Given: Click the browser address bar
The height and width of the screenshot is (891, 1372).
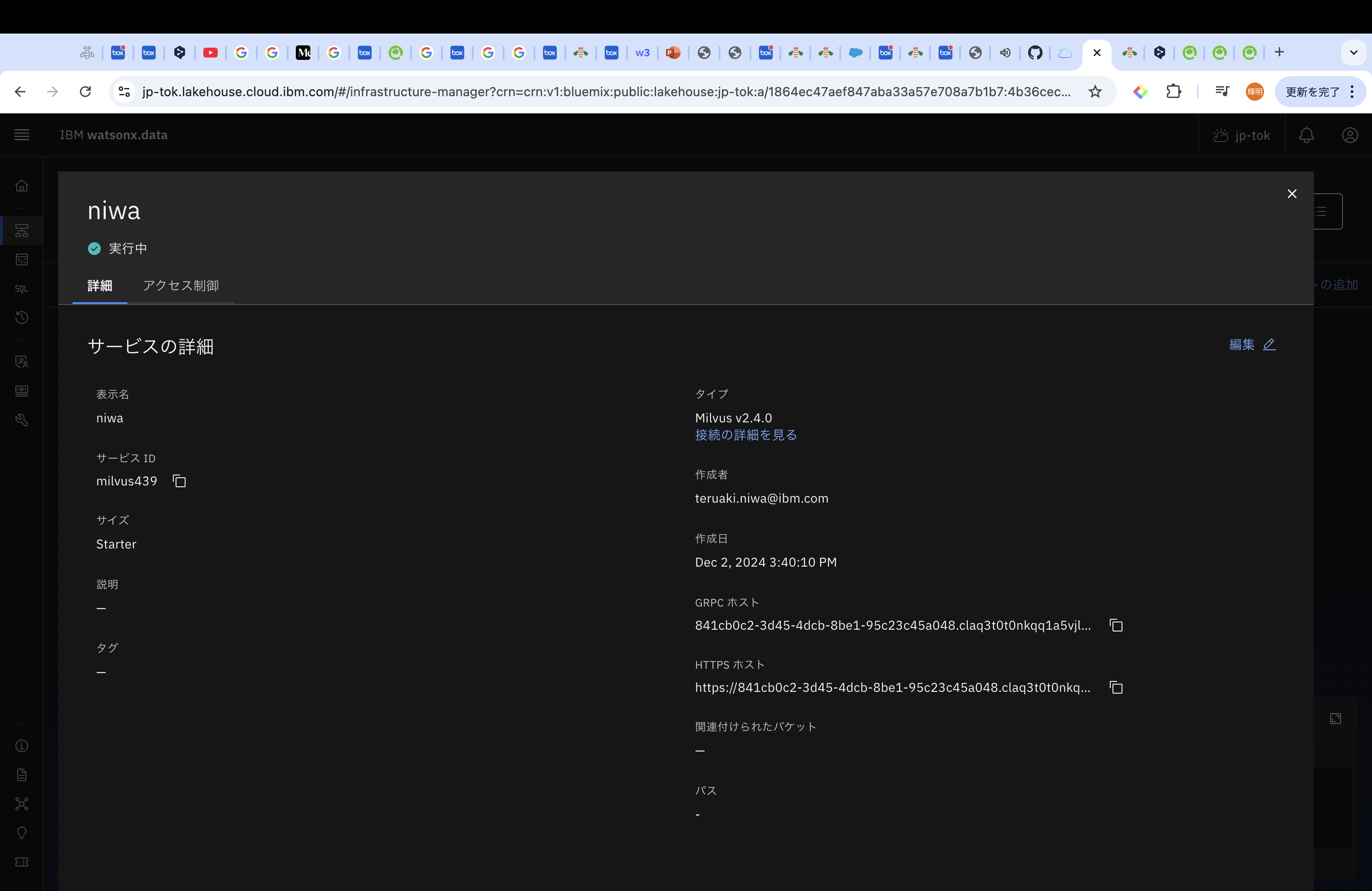Looking at the screenshot, I should pyautogui.click(x=605, y=92).
